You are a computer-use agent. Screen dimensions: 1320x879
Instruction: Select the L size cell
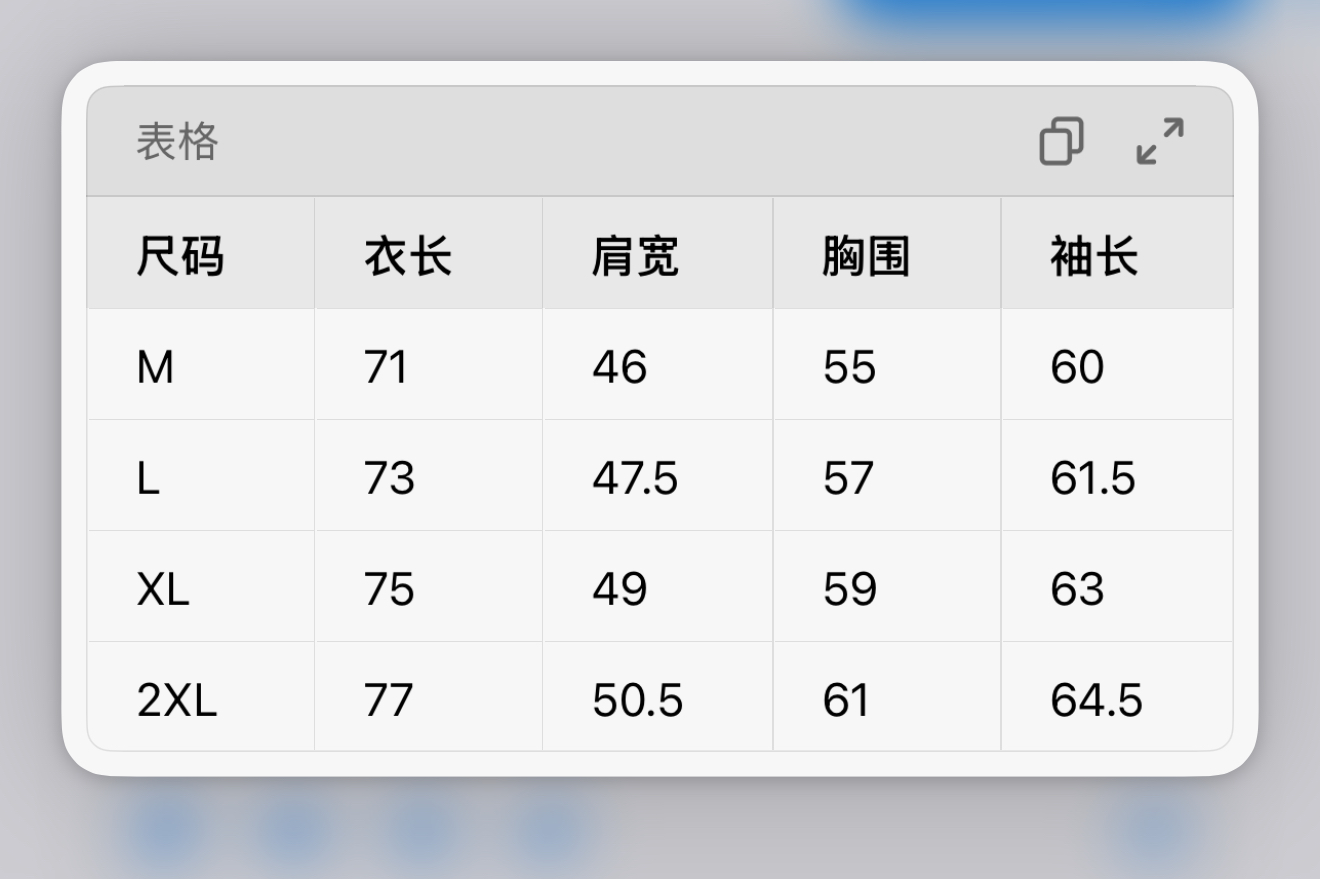point(148,479)
